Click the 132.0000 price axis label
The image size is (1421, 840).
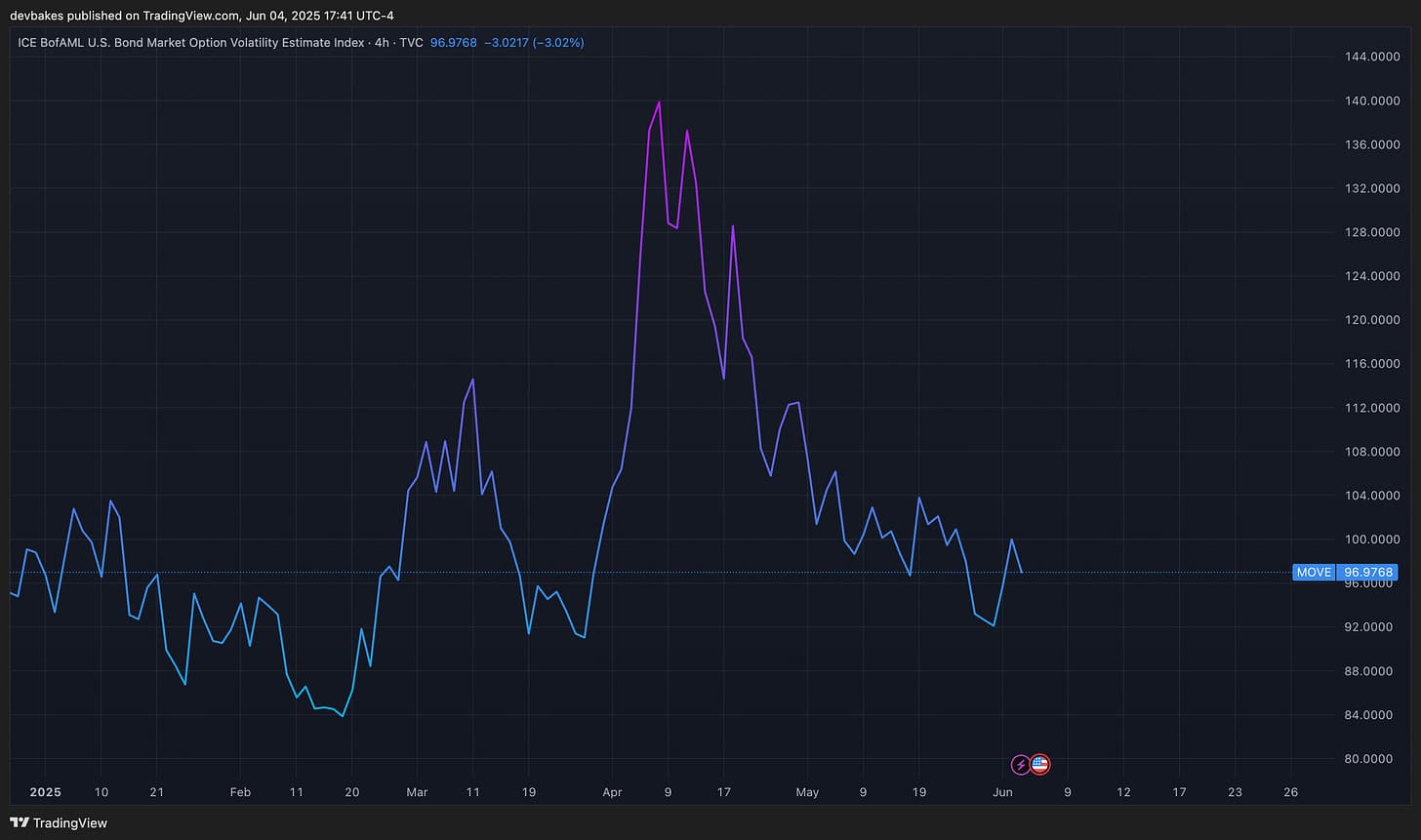[x=1370, y=188]
